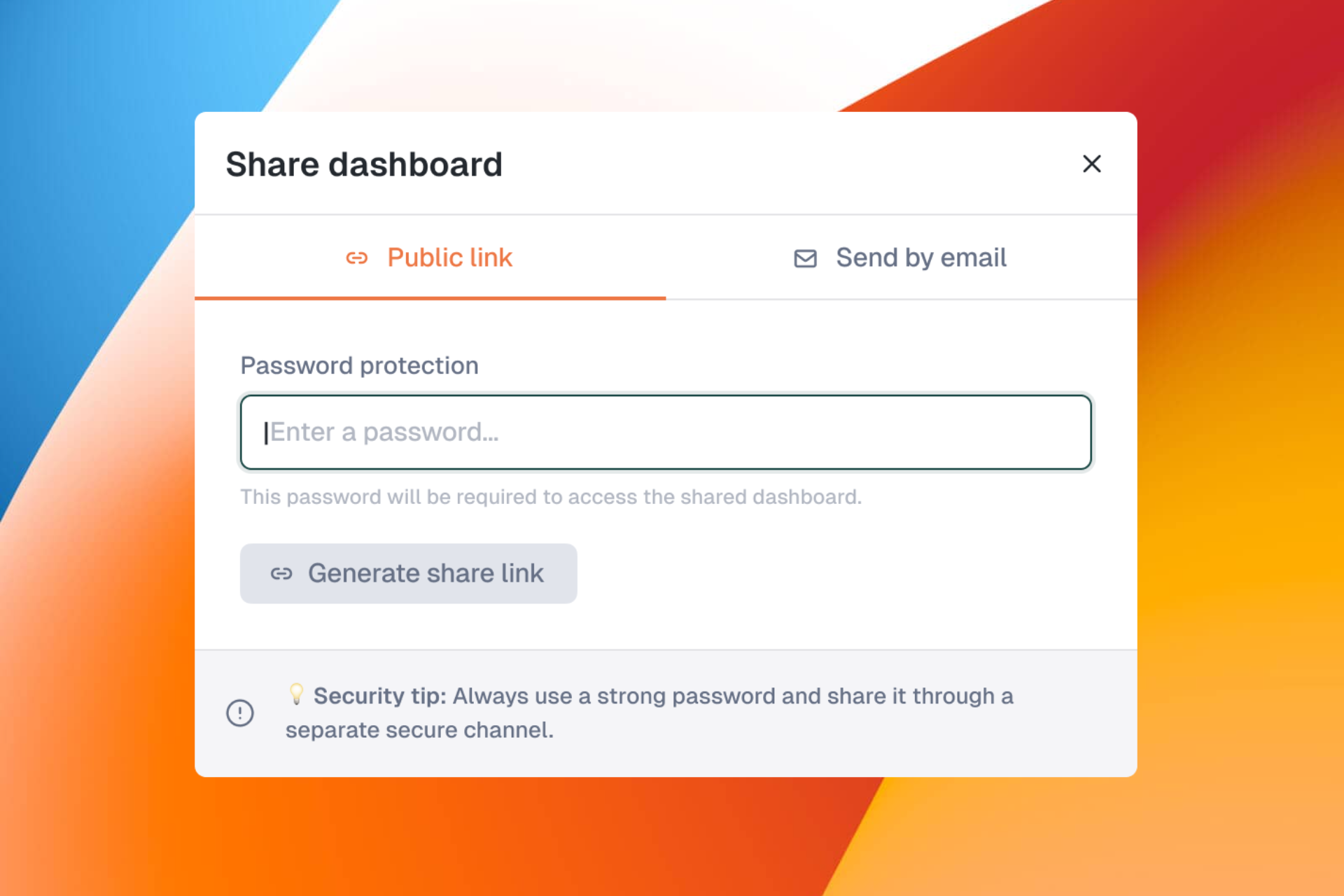This screenshot has height=896, width=1344.
Task: Click the 'separate secure channel' text line
Action: point(419,730)
